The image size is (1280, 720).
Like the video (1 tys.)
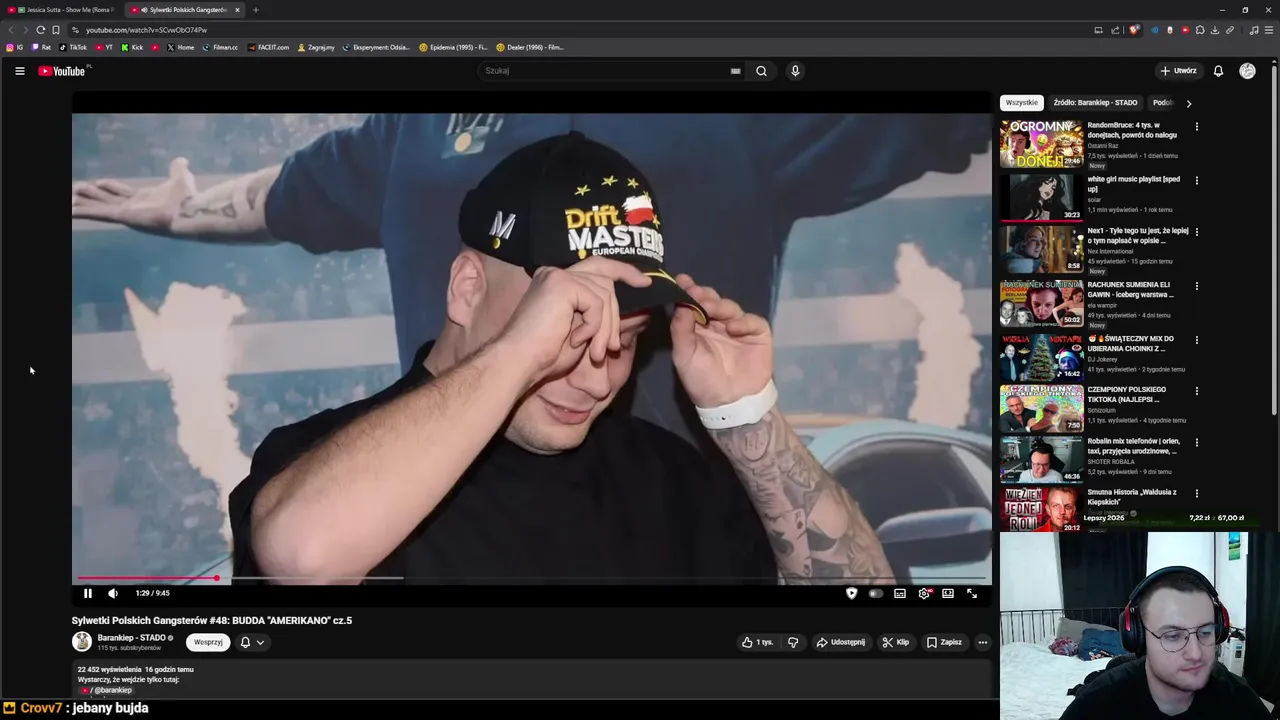(x=757, y=642)
